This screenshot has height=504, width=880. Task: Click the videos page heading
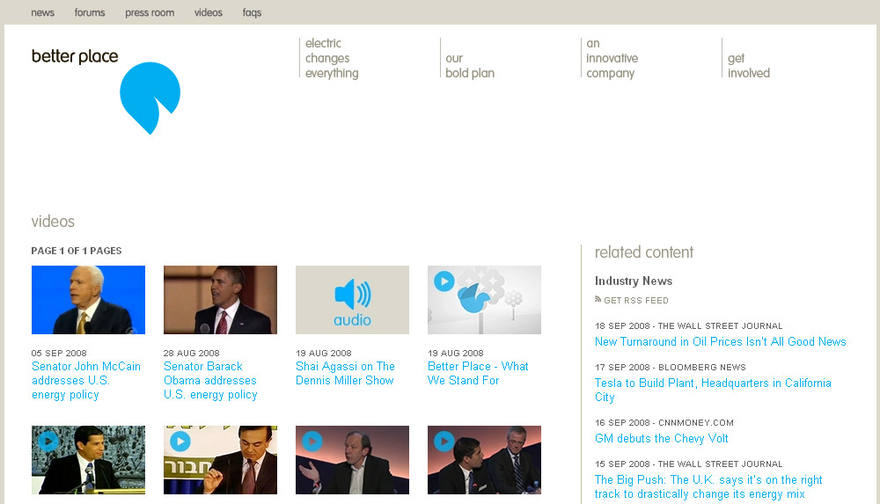coord(53,221)
